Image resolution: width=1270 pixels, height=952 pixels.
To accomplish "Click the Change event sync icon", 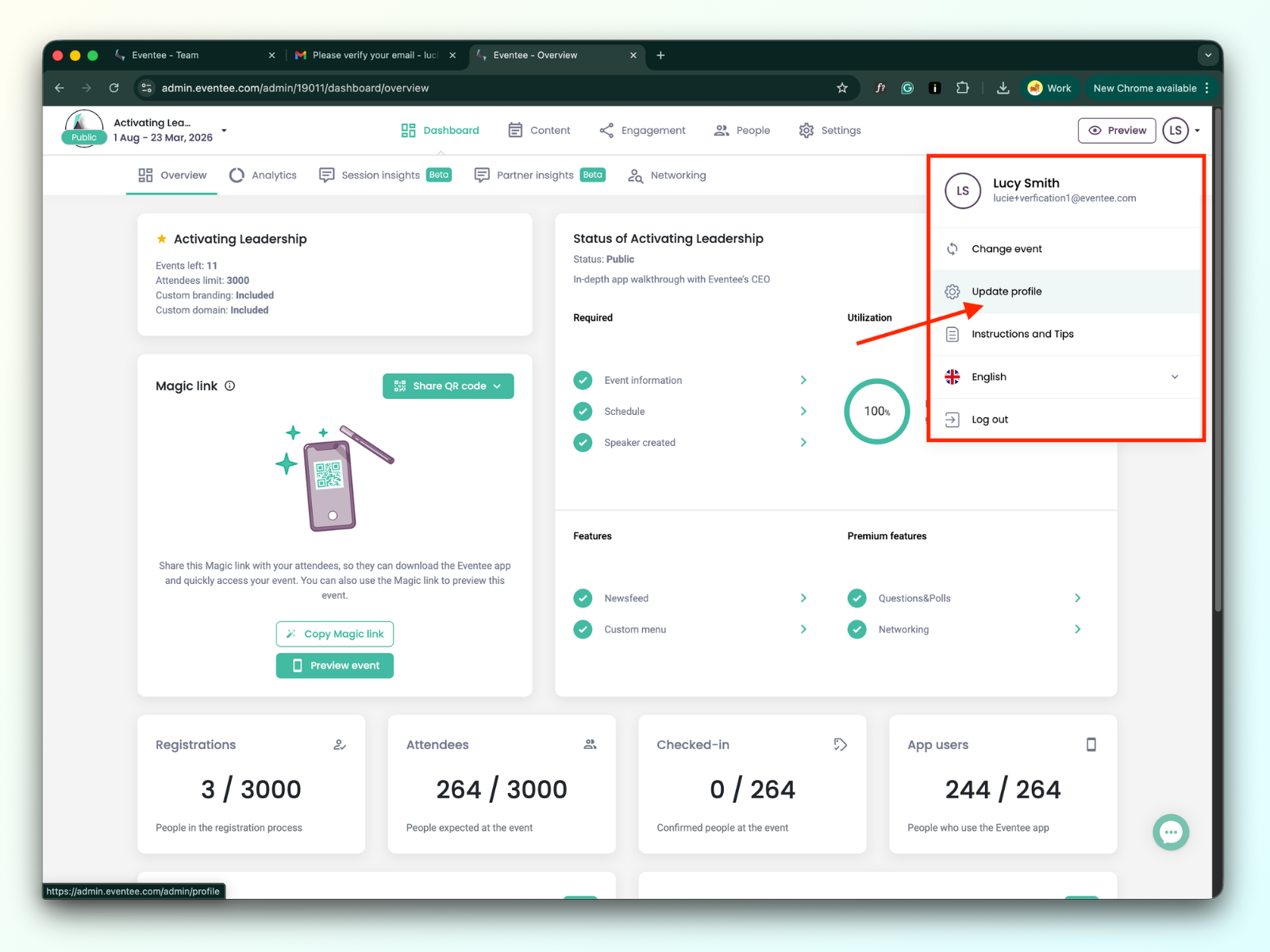I will (952, 249).
